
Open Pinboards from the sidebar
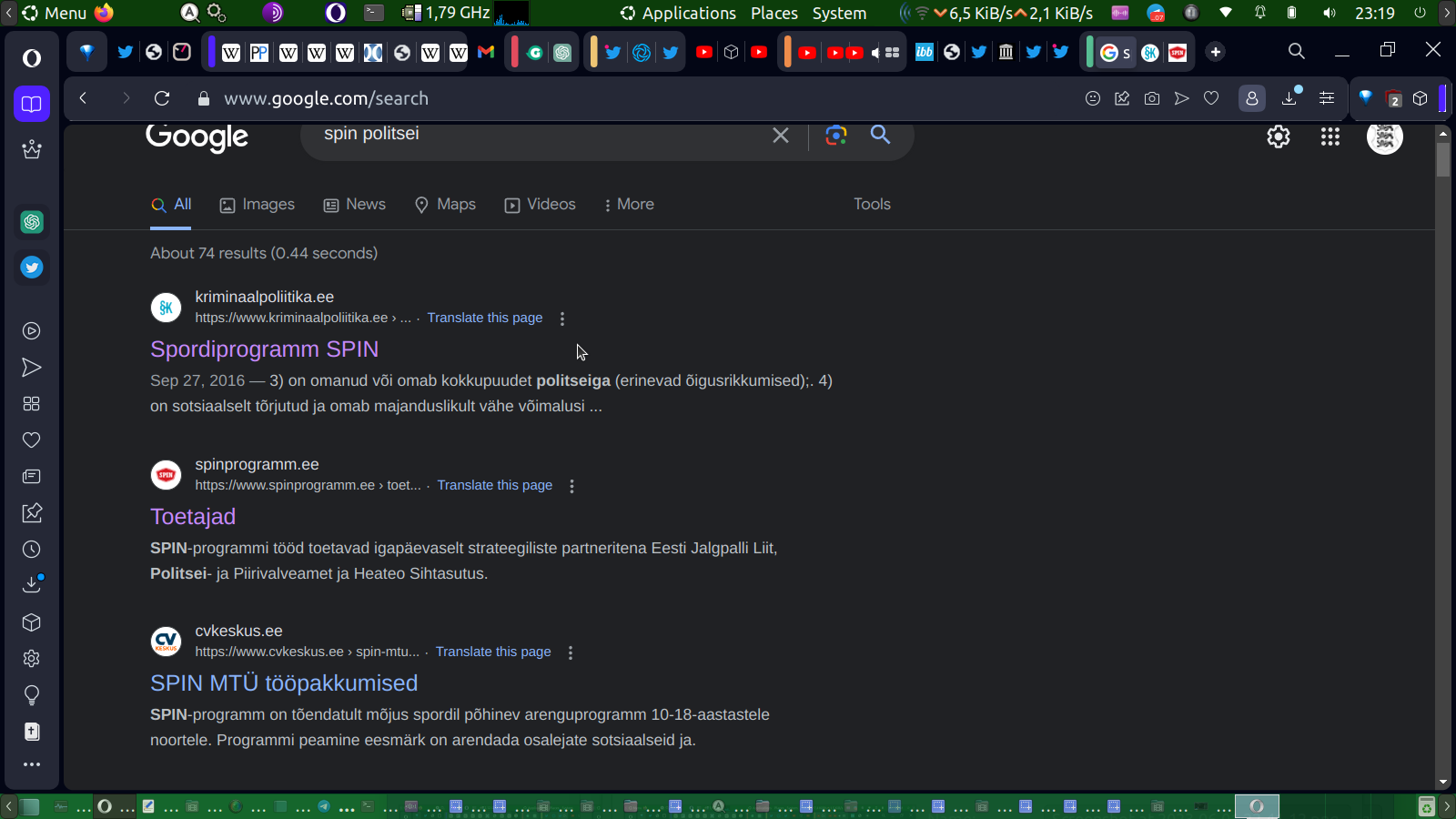pos(32,513)
